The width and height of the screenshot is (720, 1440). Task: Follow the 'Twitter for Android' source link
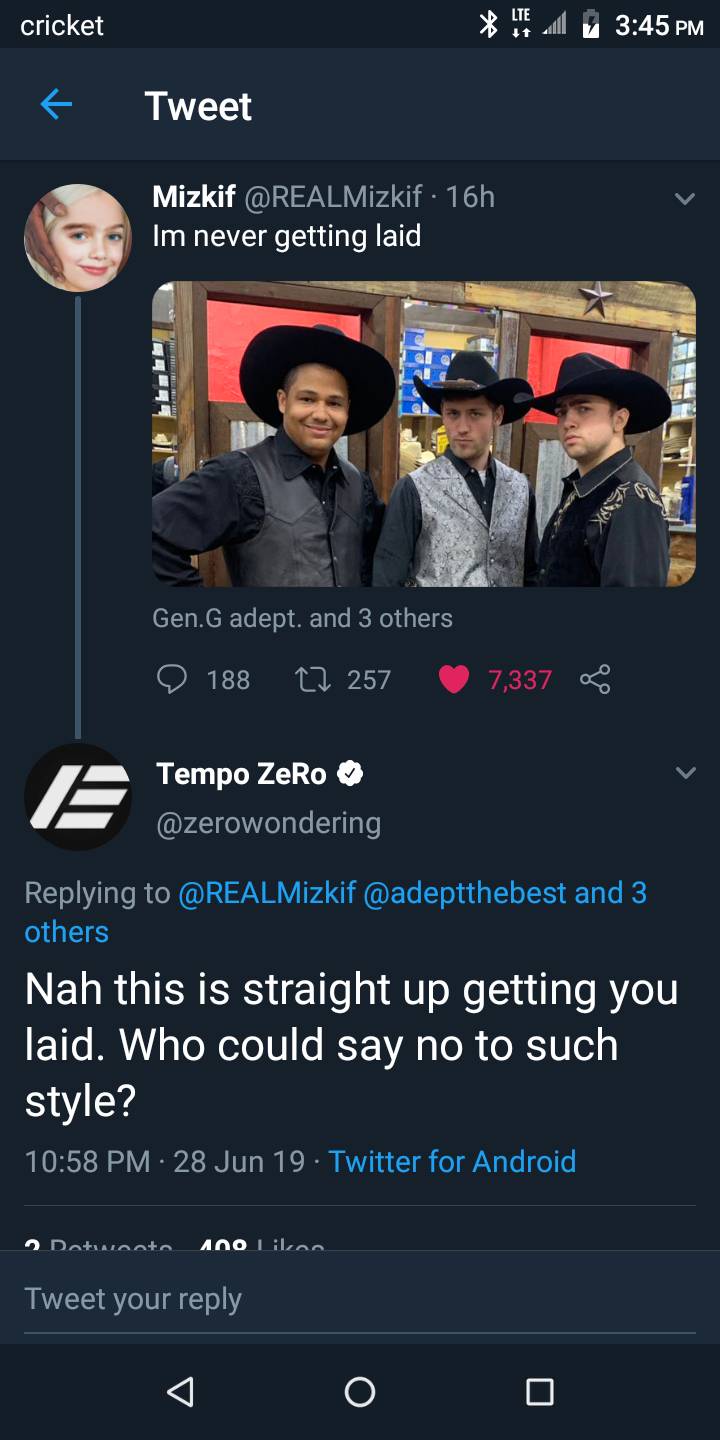click(452, 1161)
